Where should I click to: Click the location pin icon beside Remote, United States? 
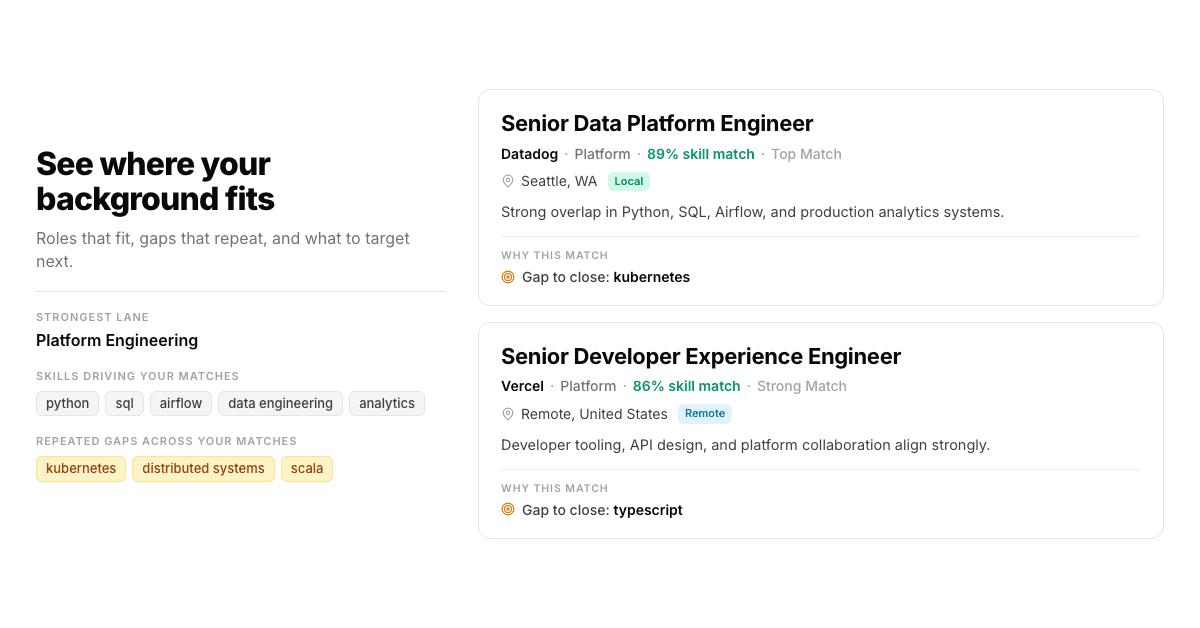508,414
